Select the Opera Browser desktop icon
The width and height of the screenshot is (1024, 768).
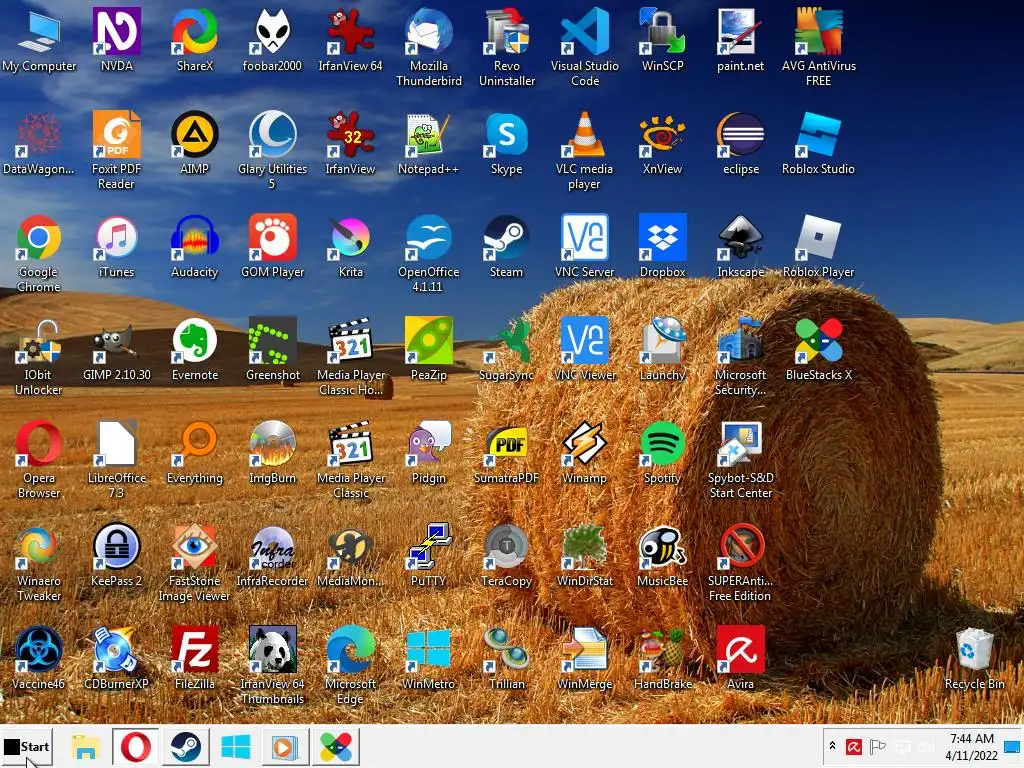pos(39,460)
